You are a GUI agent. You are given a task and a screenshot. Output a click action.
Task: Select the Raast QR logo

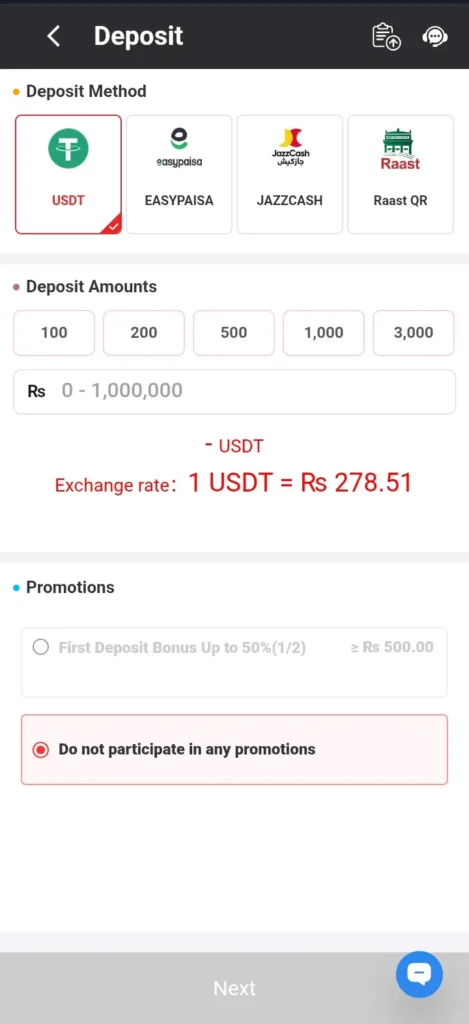pos(400,149)
